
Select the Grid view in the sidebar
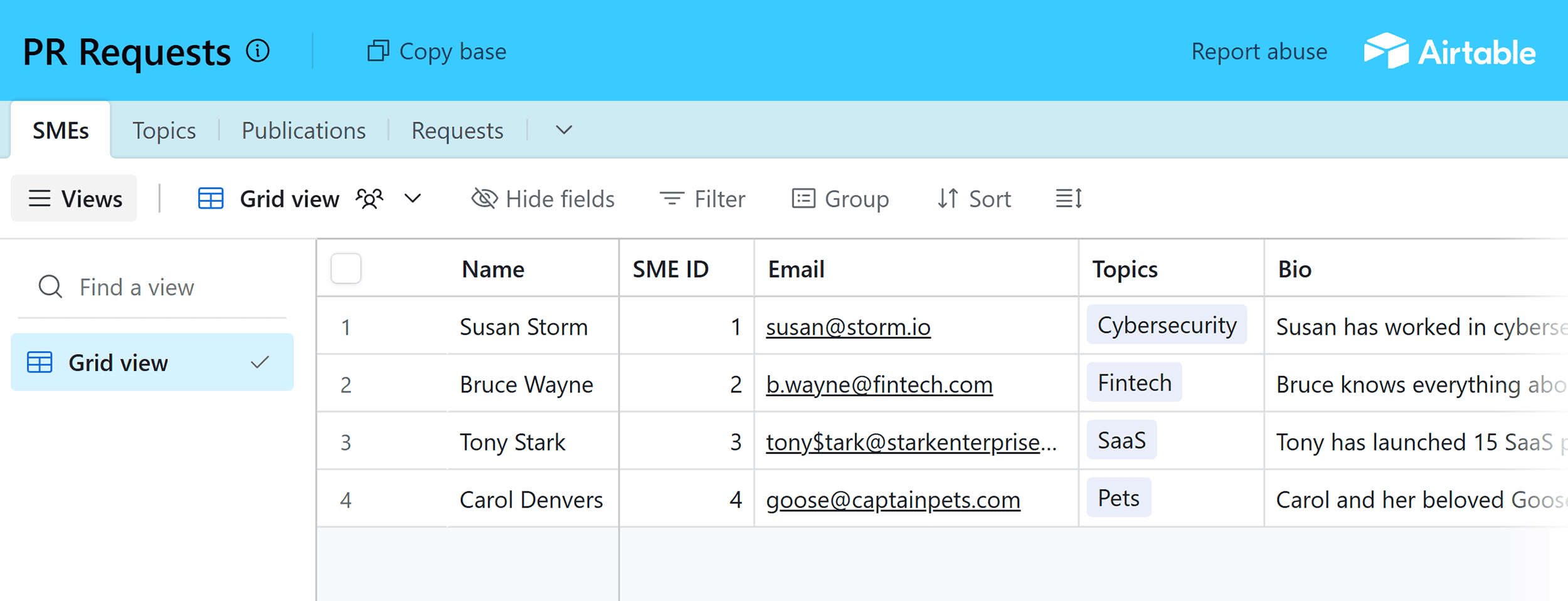coord(118,362)
